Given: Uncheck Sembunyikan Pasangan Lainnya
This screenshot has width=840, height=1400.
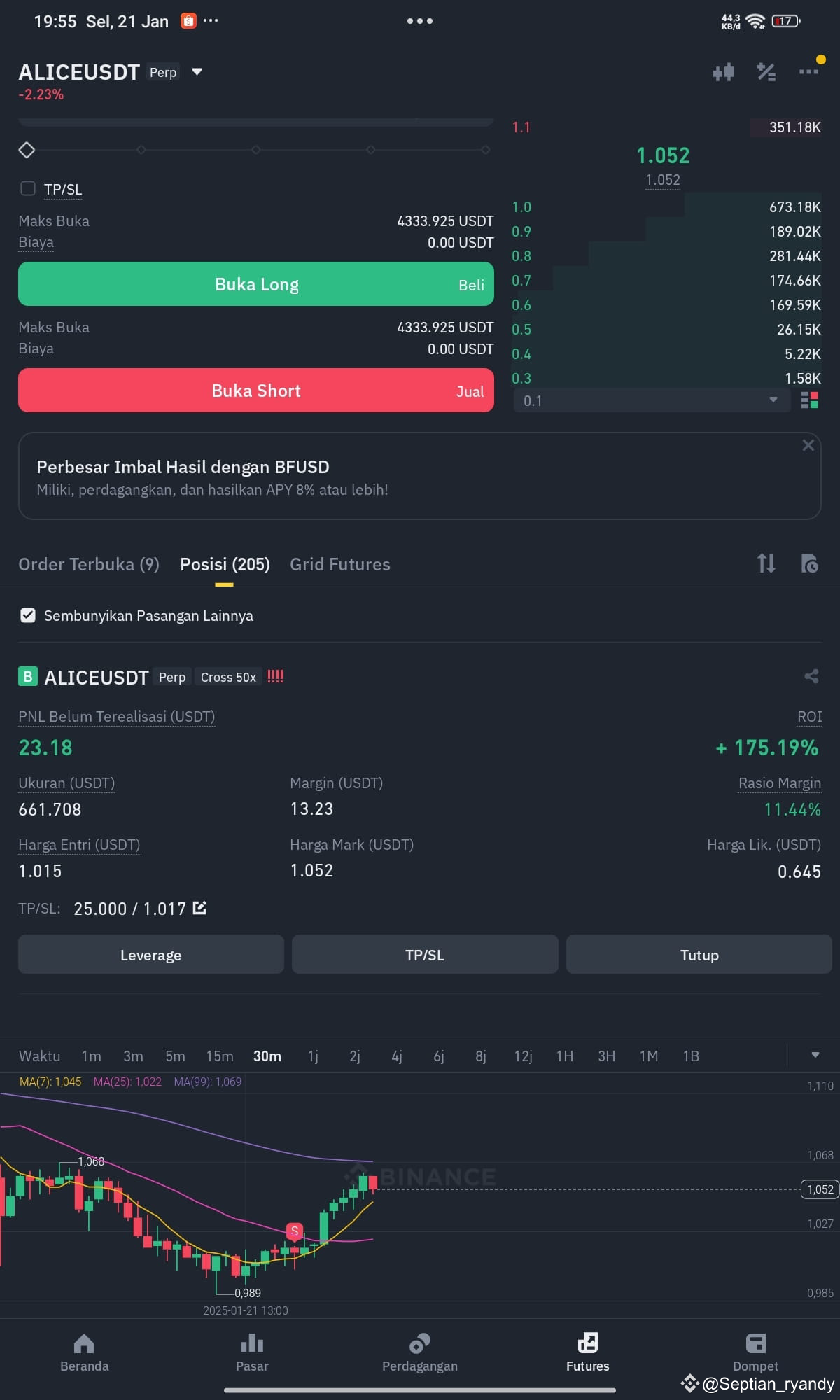Looking at the screenshot, I should click(x=28, y=615).
